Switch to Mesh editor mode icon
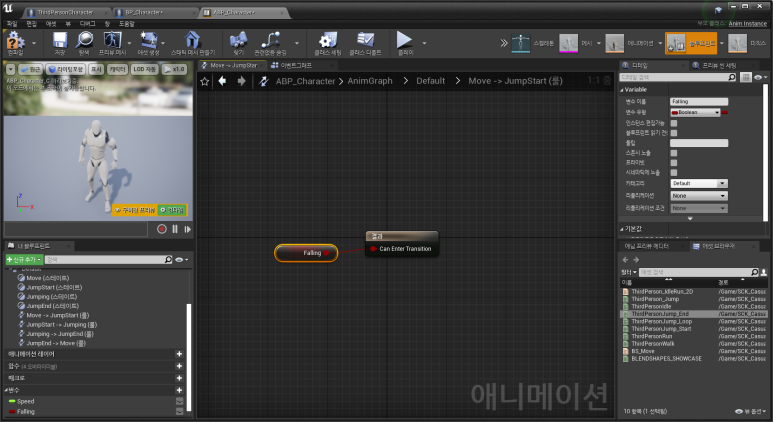The image size is (773, 422). point(568,43)
